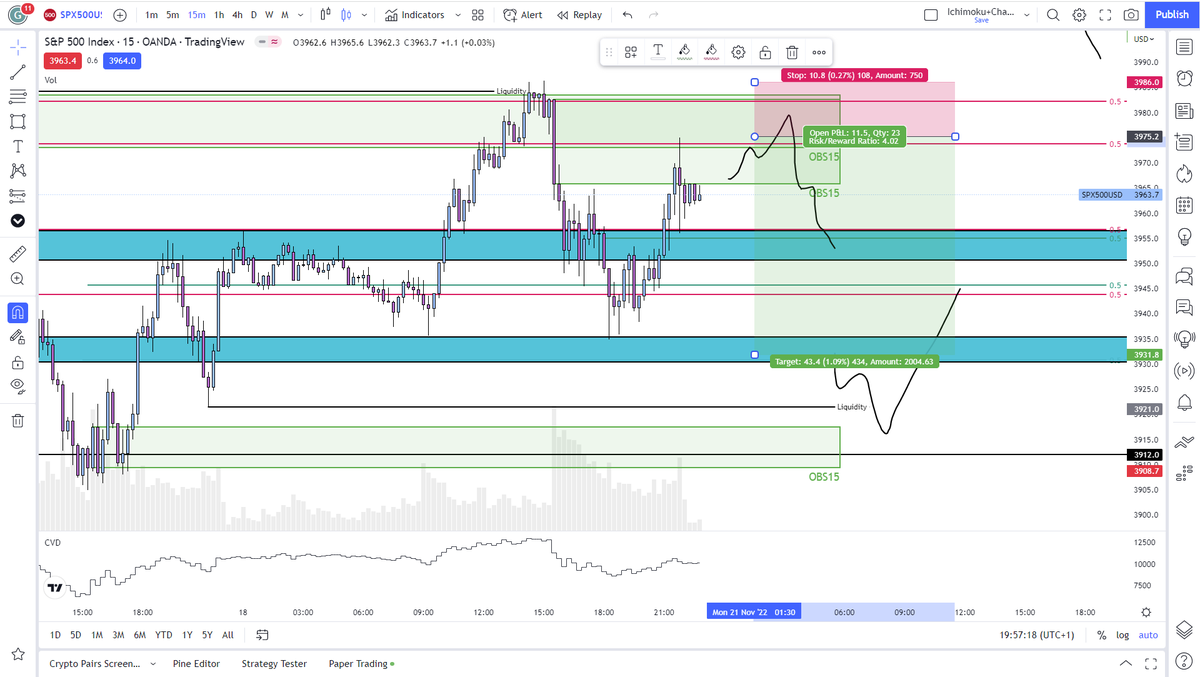Switch to the 1m timeframe

[151, 15]
